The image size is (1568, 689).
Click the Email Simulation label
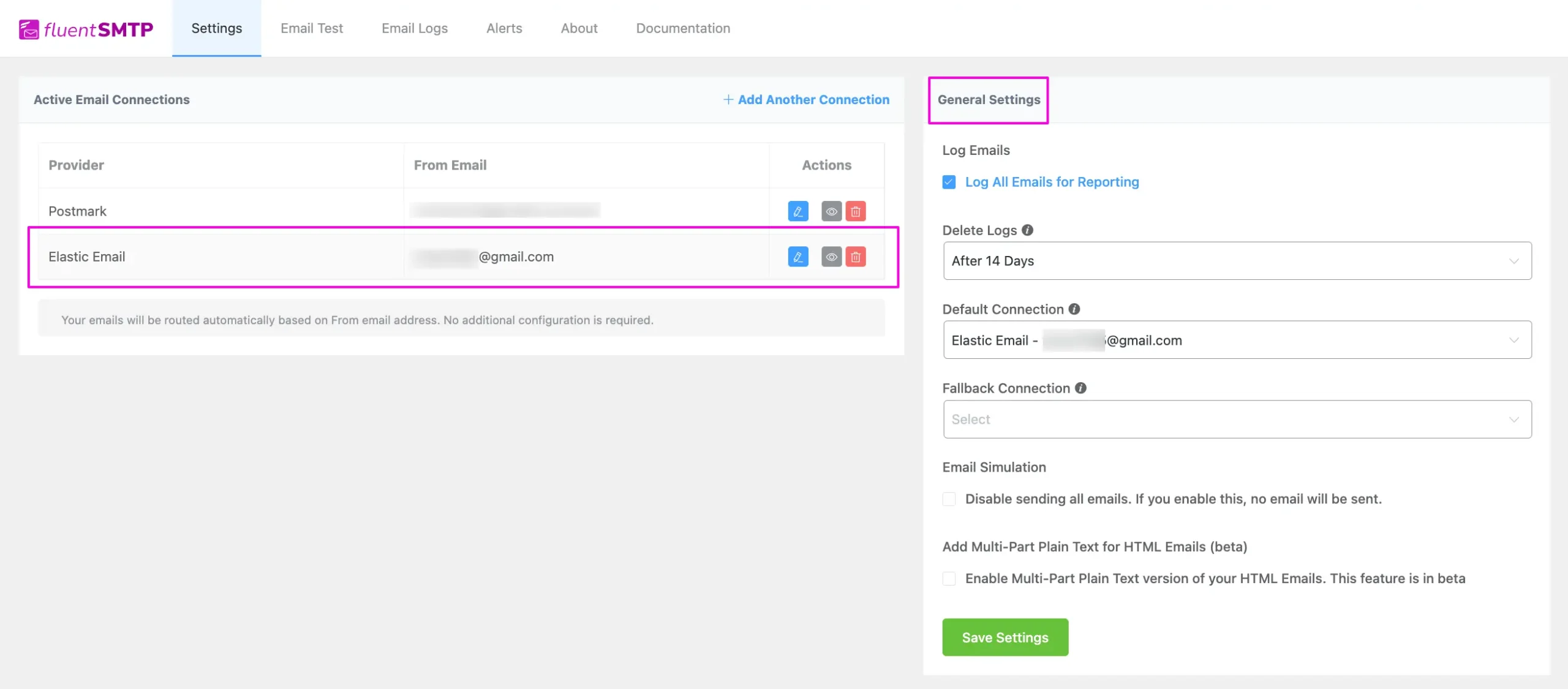tap(994, 467)
